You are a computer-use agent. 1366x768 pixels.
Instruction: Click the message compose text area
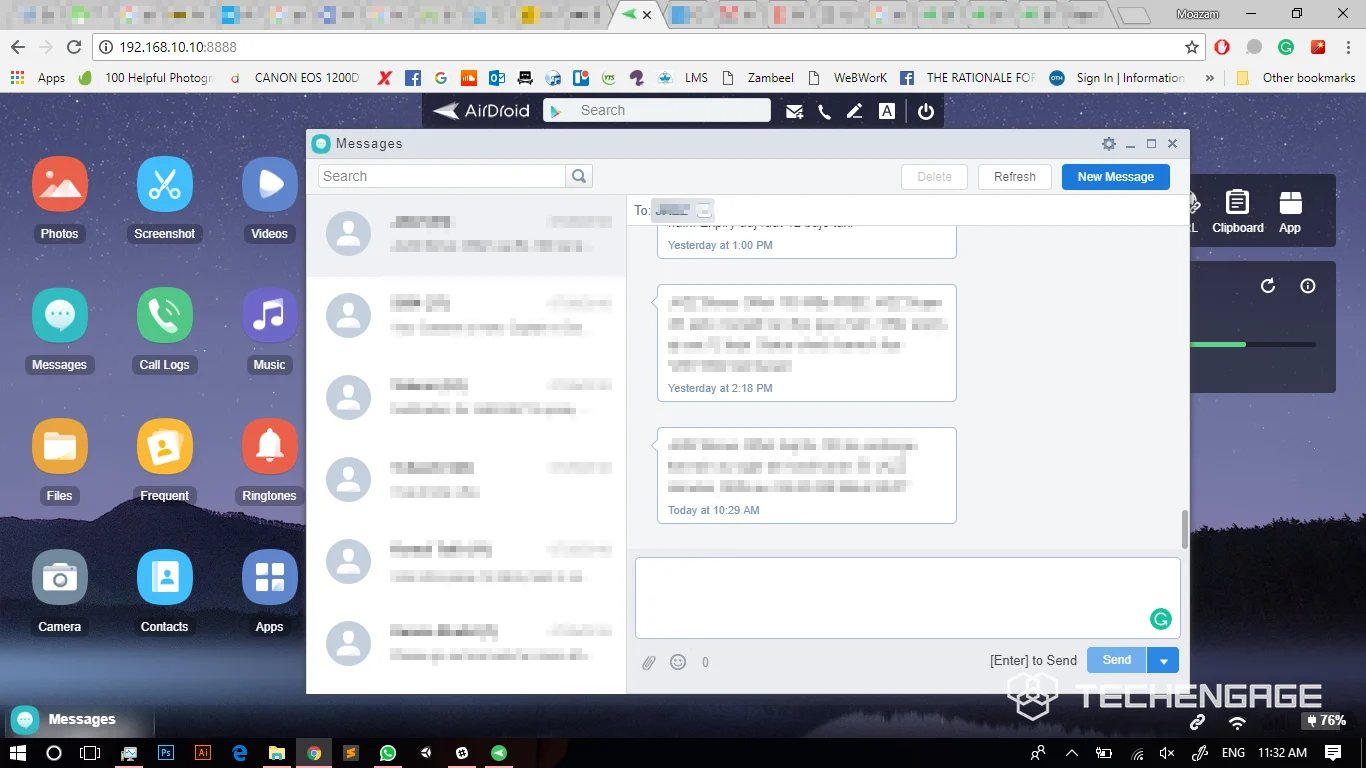(x=908, y=598)
